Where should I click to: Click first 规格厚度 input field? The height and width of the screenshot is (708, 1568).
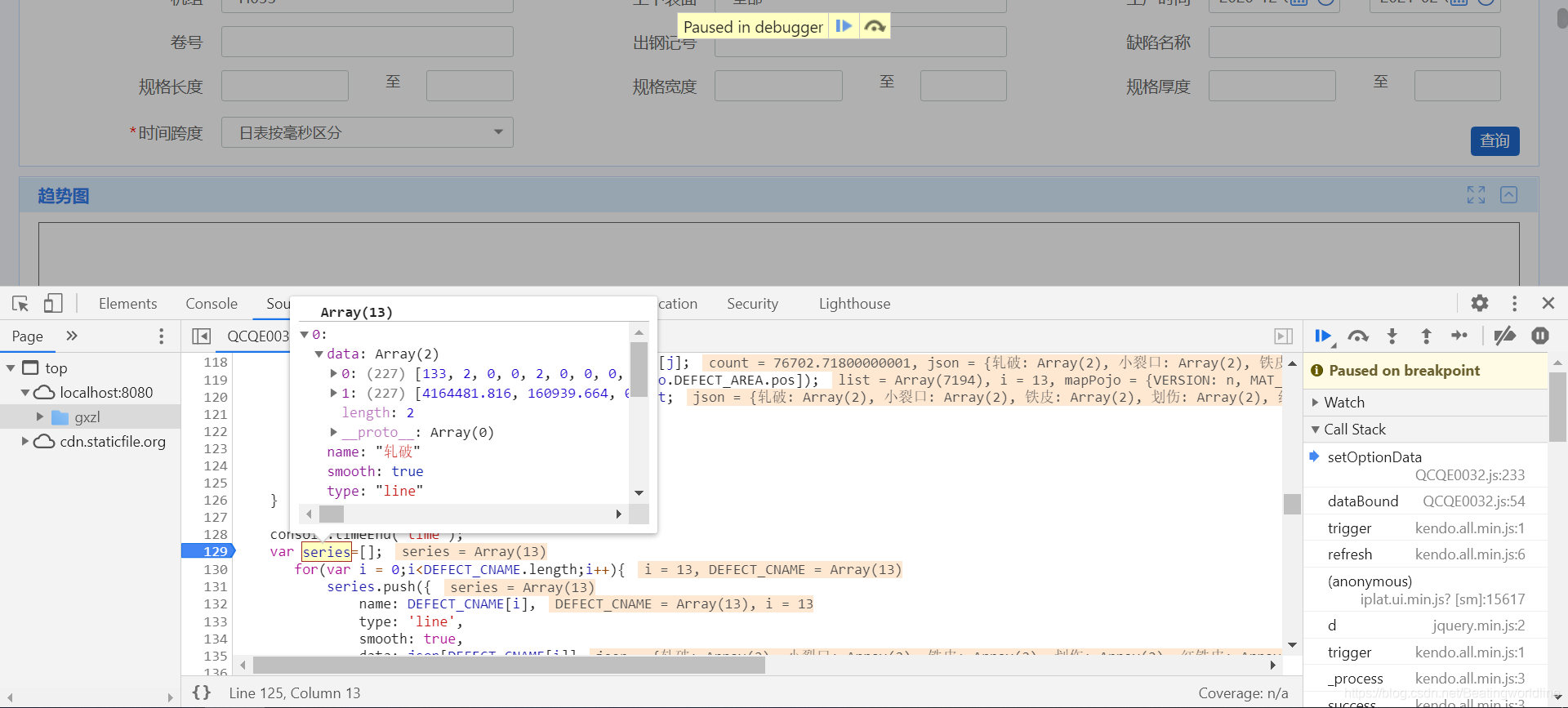pos(1272,86)
